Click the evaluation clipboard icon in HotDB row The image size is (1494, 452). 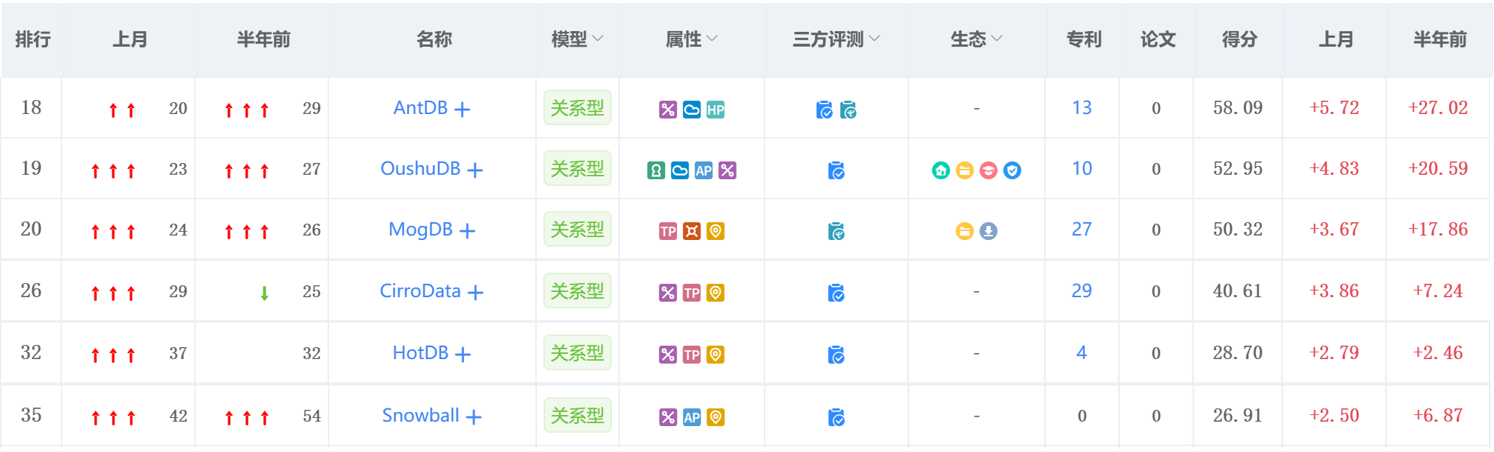click(836, 355)
